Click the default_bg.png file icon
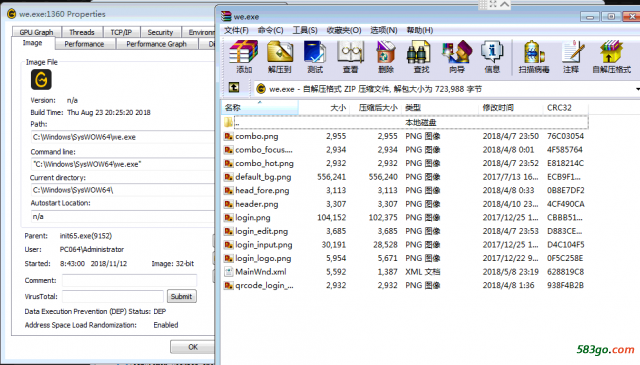This screenshot has height=365, width=640. click(229, 177)
